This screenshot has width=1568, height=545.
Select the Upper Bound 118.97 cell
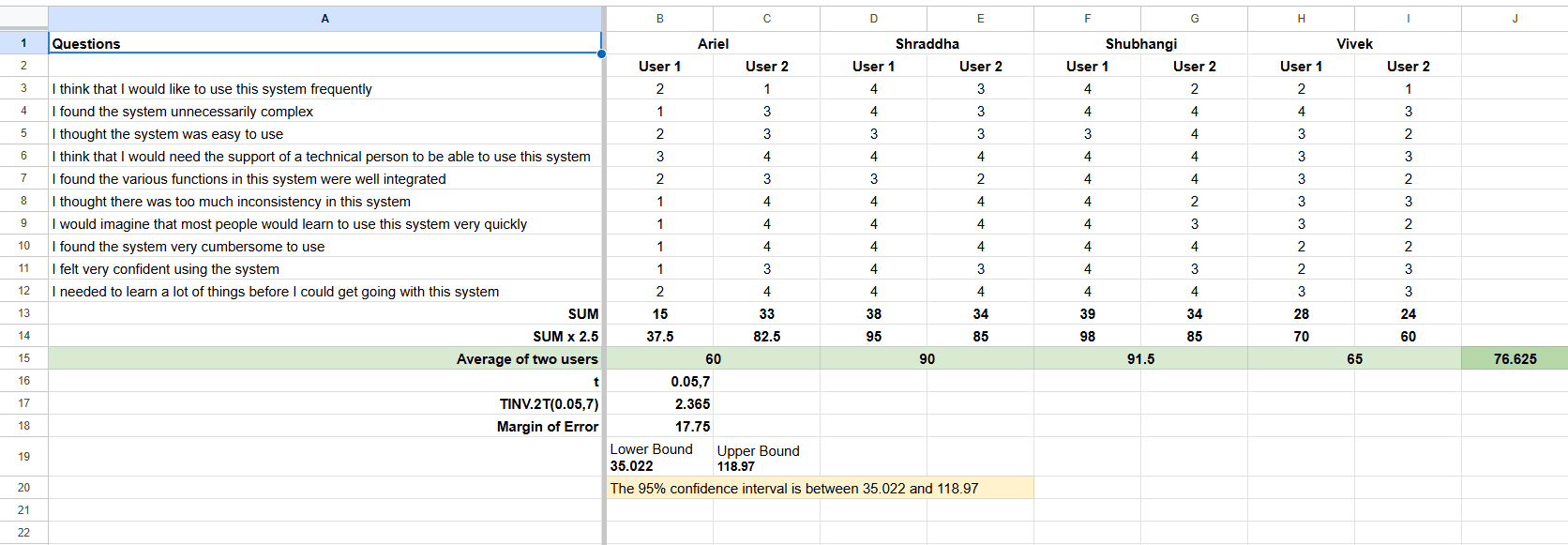(767, 457)
